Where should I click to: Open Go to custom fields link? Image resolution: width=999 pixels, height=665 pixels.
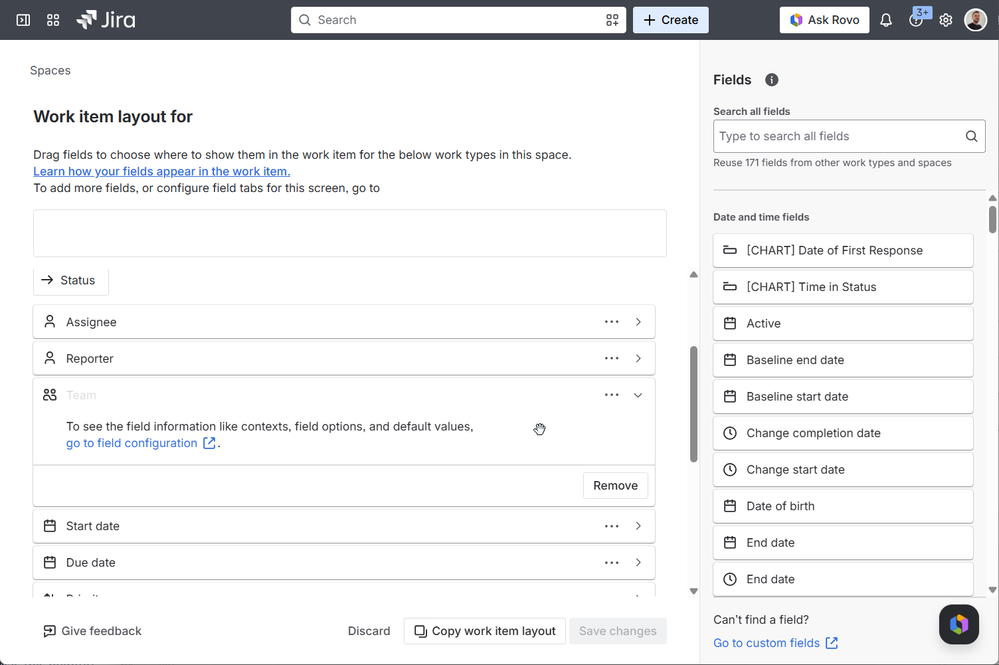click(775, 643)
